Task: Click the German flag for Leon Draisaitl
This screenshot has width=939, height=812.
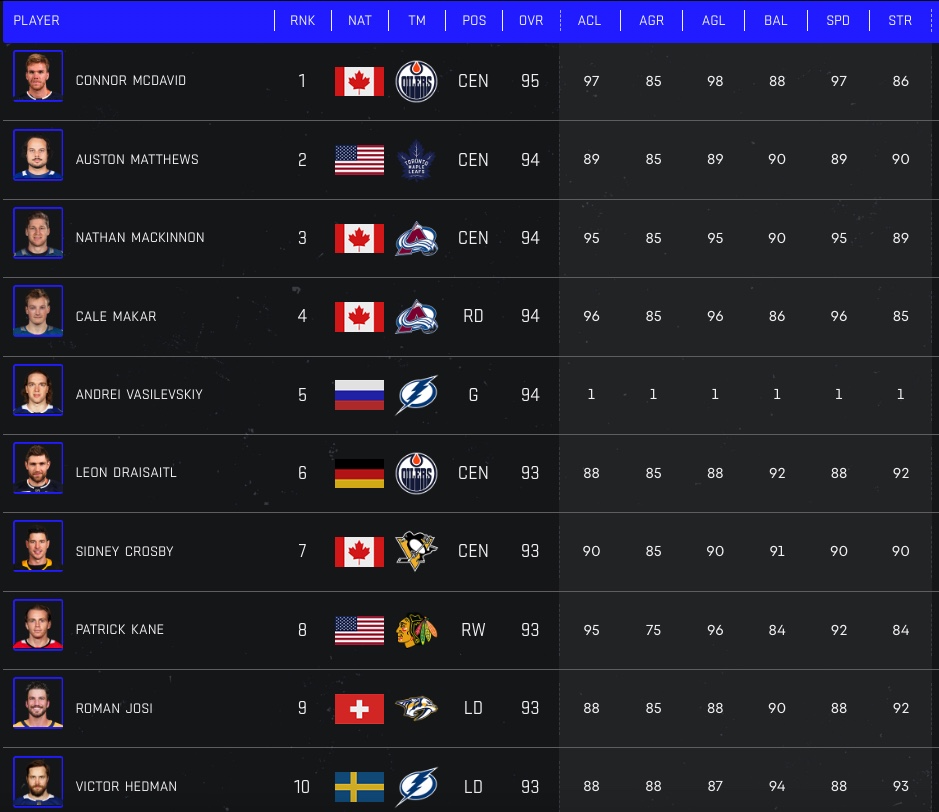Action: 359,473
